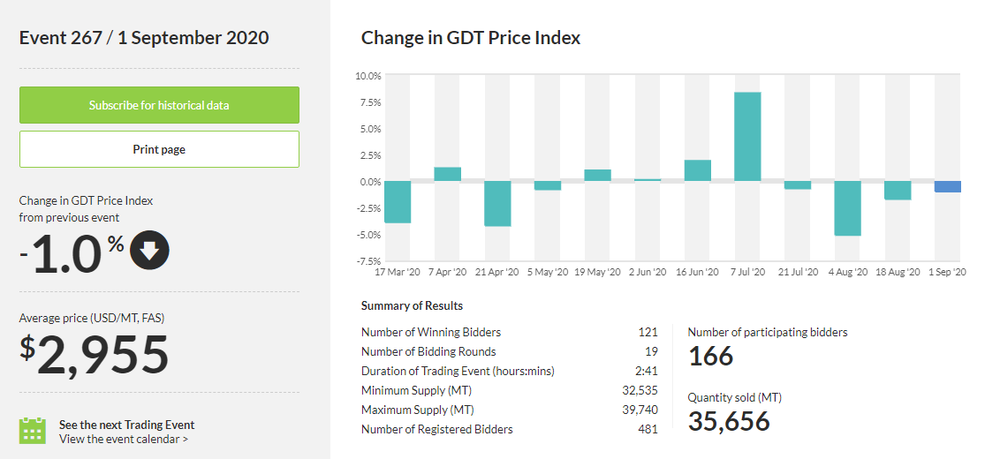Viewport: 1000px width, 459px height.
Task: Select the 7 Jul '20 chart bar
Action: 748,137
